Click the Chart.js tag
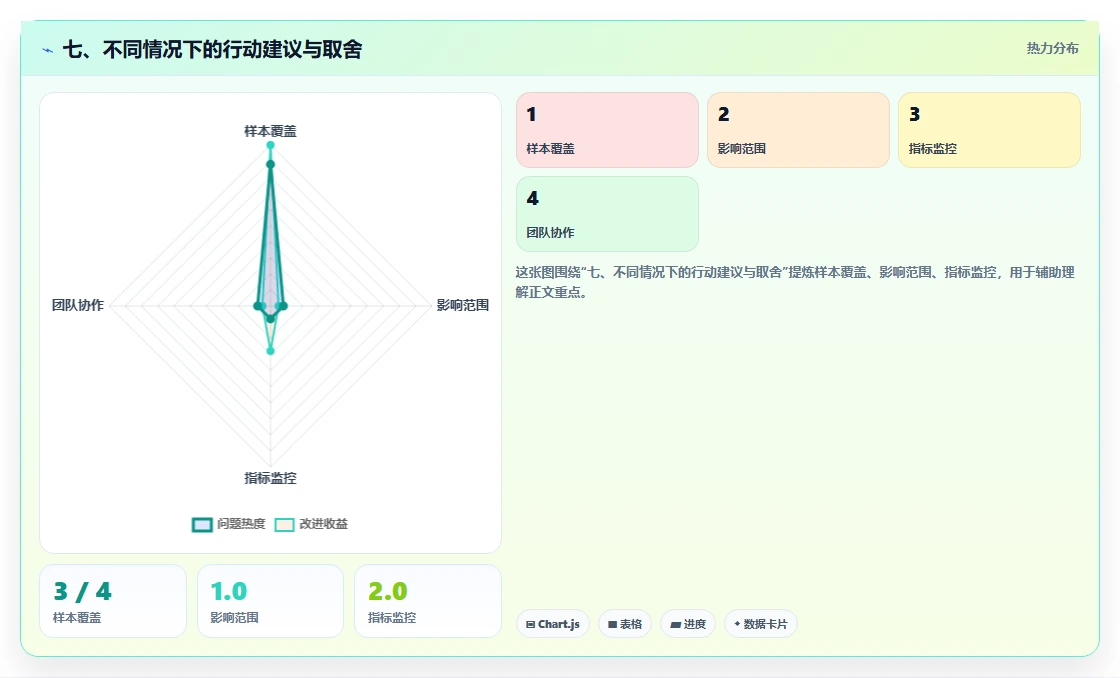Image resolution: width=1120 pixels, height=678 pixels. [x=553, y=624]
